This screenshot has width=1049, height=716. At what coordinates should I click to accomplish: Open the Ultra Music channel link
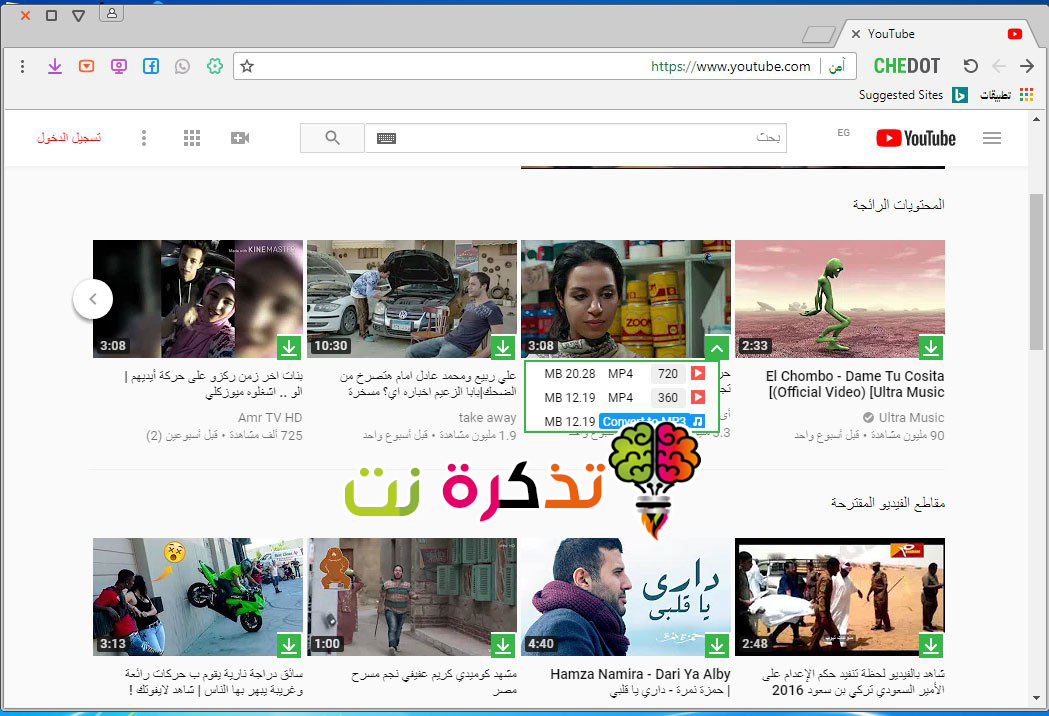click(x=911, y=418)
